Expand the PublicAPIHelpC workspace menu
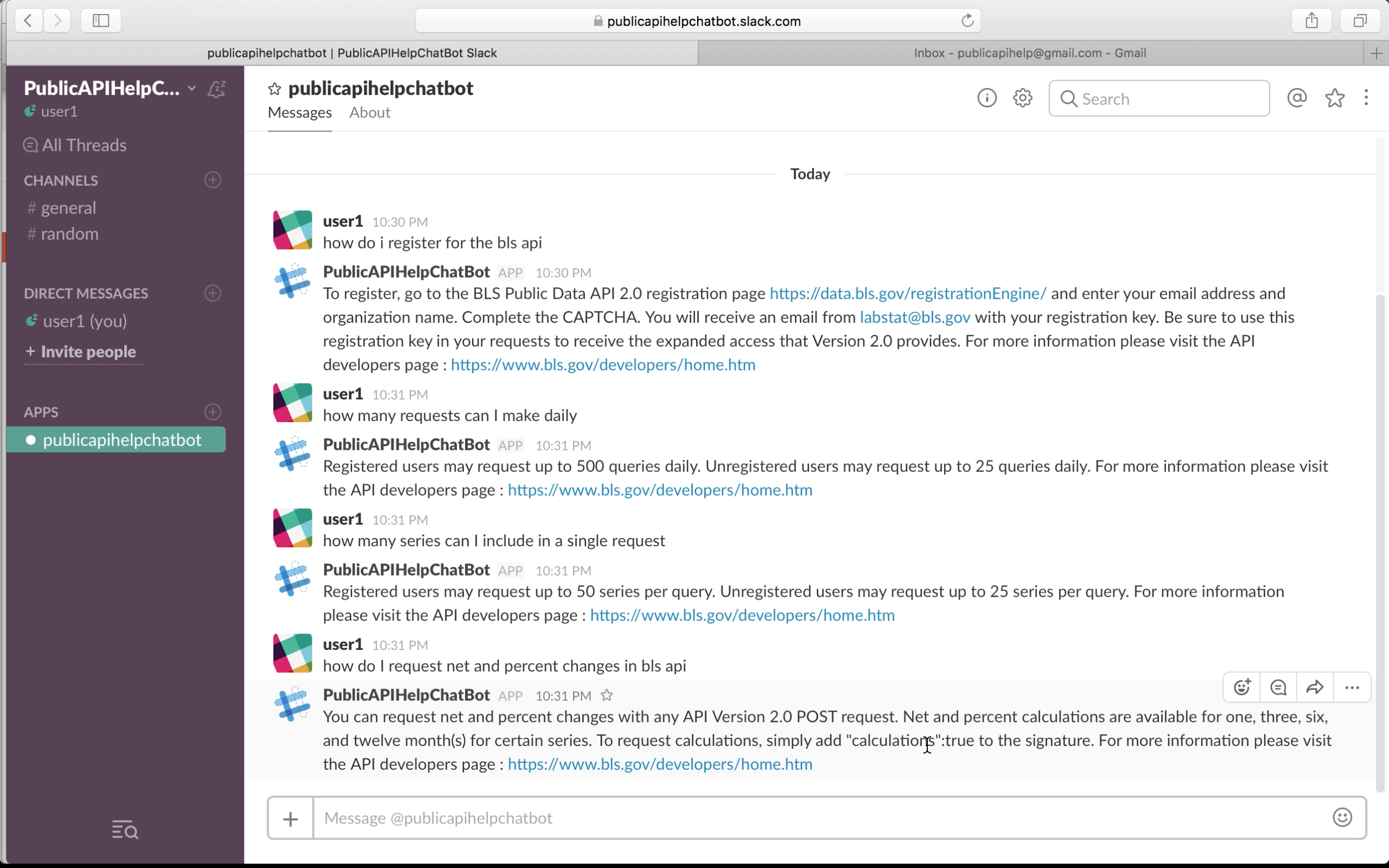The width and height of the screenshot is (1389, 868). point(192,88)
